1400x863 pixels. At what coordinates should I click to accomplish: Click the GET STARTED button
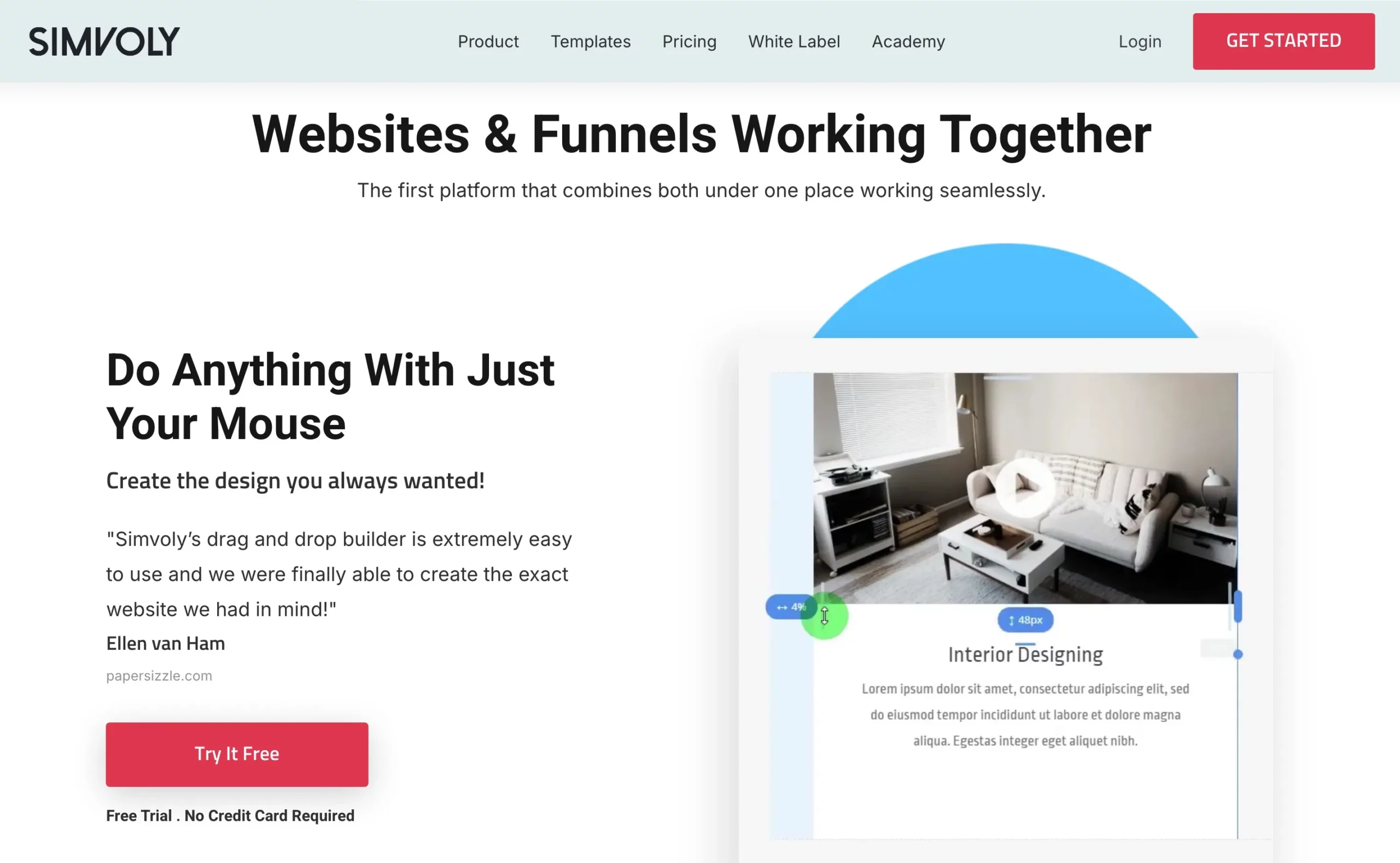[x=1283, y=41]
